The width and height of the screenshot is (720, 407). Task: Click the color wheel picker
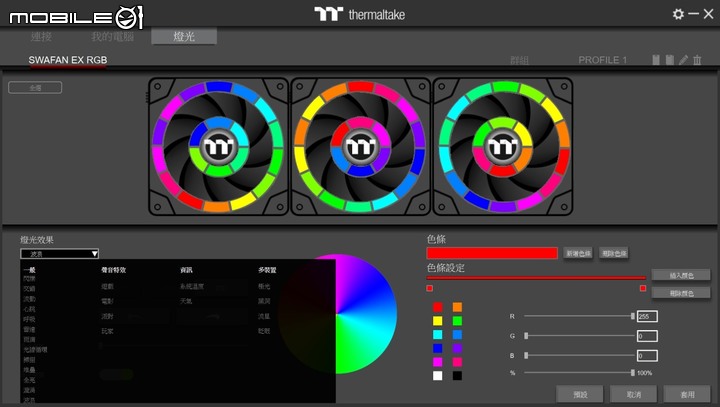(338, 314)
